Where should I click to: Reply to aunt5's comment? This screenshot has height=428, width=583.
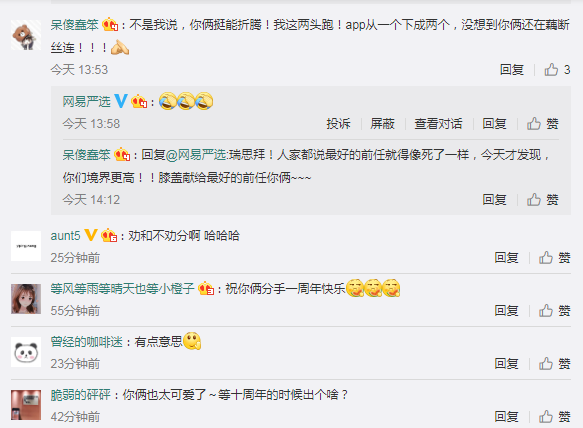[x=506, y=257]
